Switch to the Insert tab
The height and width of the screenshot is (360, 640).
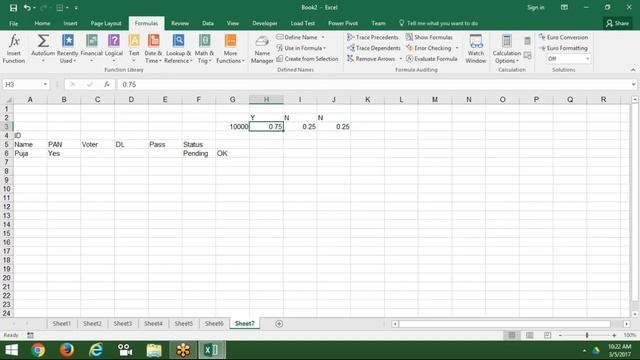70,23
